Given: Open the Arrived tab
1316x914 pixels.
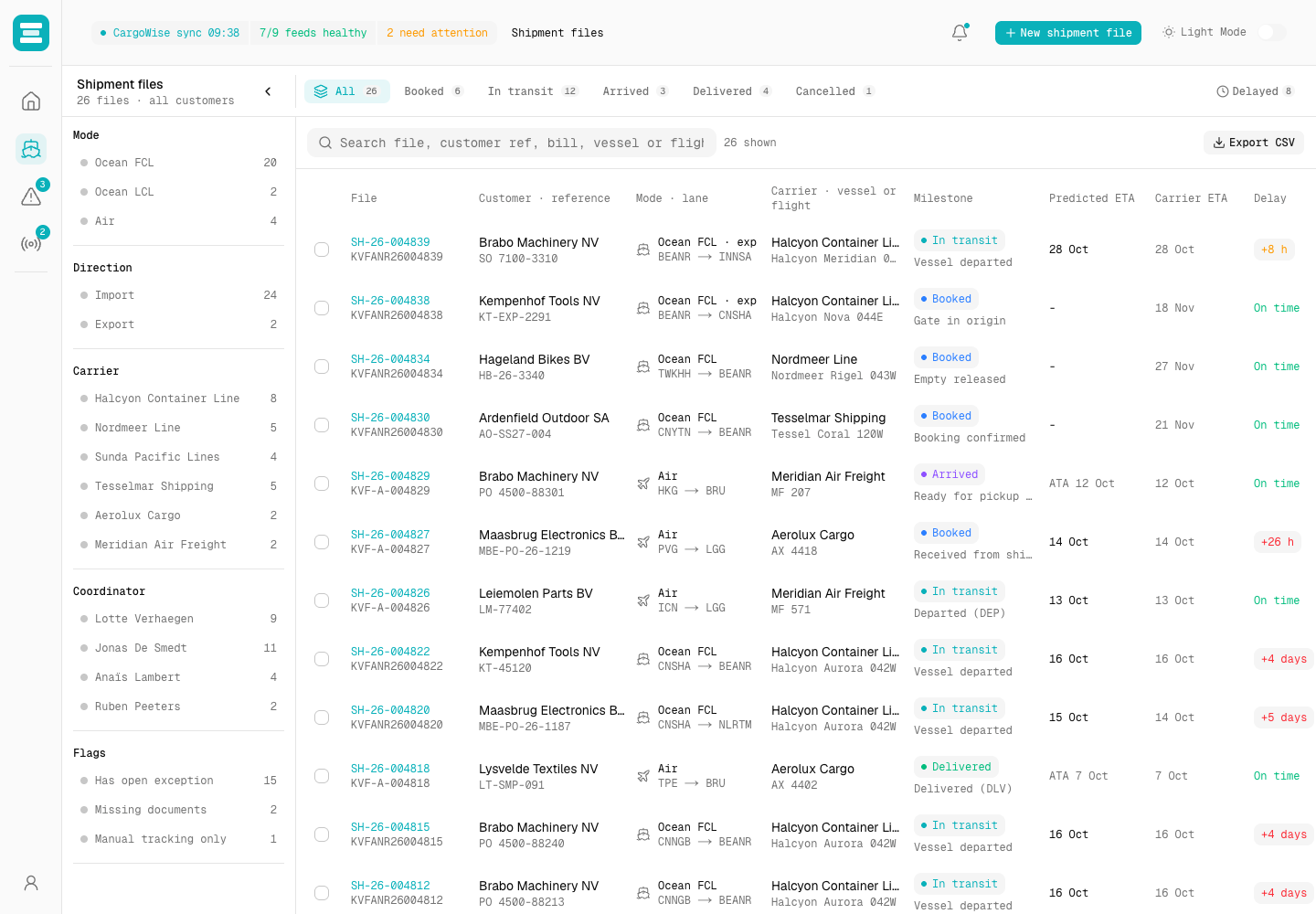Looking at the screenshot, I should click(x=635, y=91).
